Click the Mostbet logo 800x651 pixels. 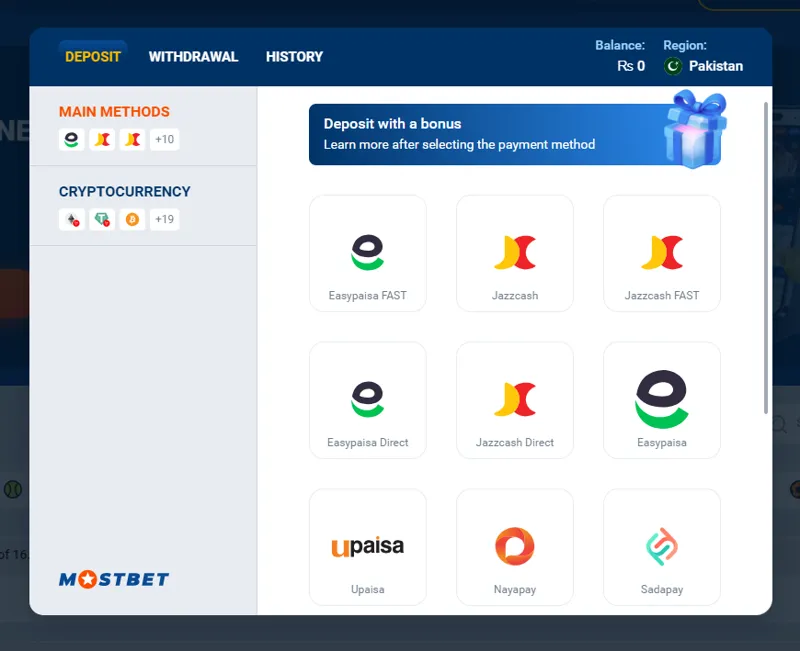pyautogui.click(x=113, y=578)
